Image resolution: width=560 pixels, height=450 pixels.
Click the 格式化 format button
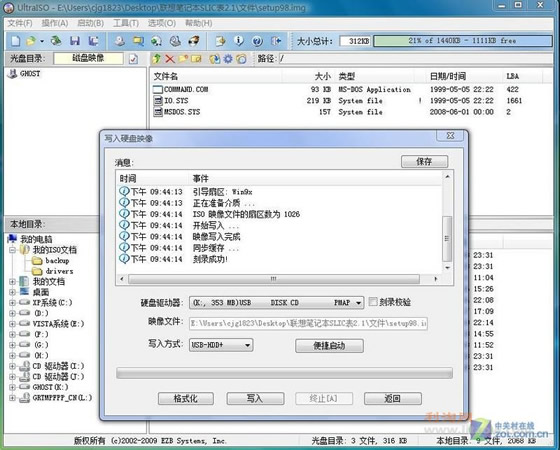186,398
